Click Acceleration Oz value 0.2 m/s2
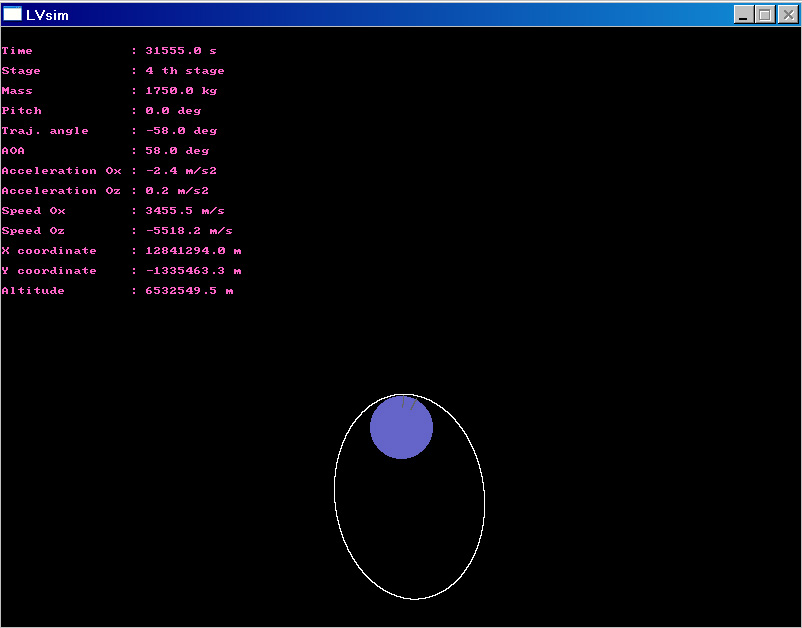The width and height of the screenshot is (802, 628). 177,190
